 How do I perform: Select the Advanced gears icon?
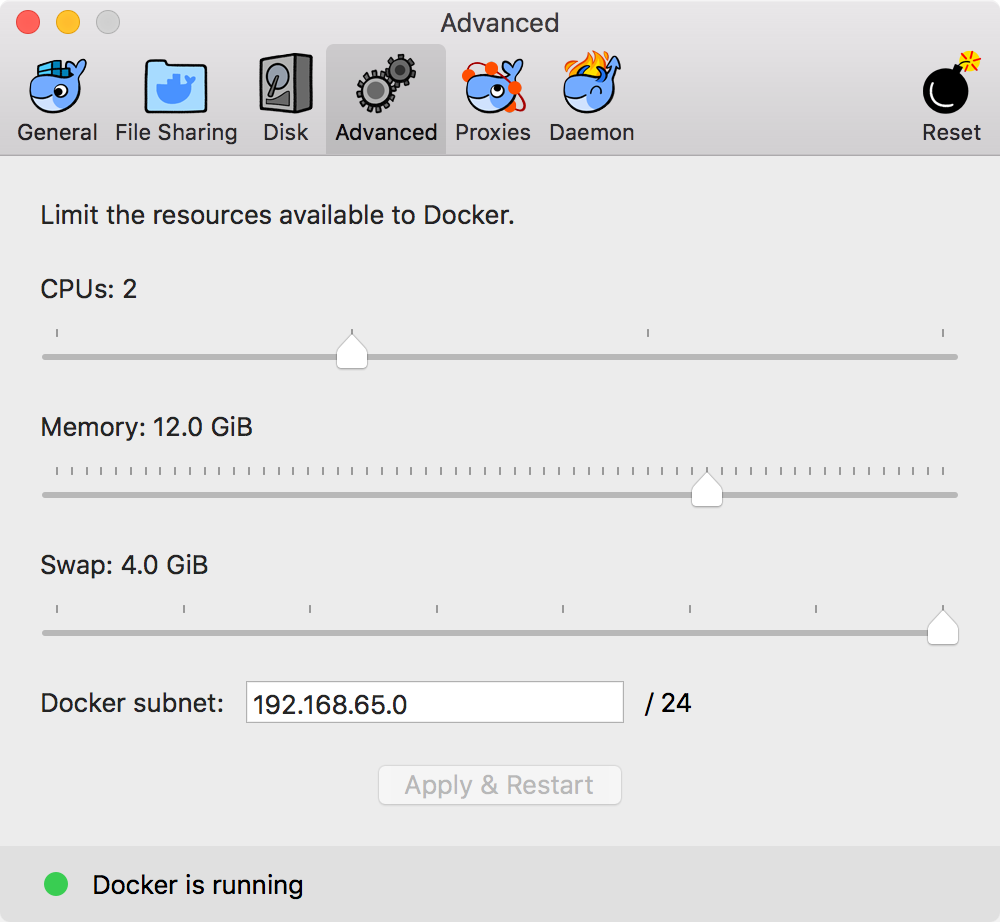[x=386, y=84]
